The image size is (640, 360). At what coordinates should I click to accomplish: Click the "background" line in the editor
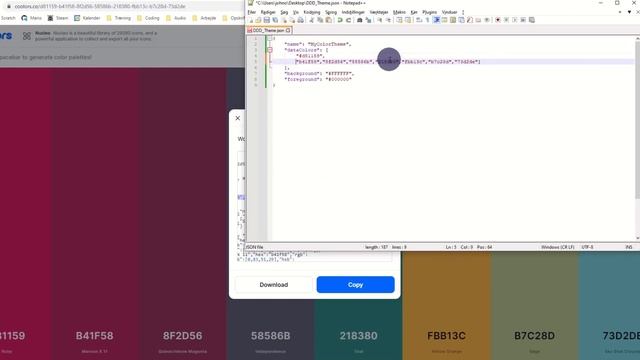[319, 73]
